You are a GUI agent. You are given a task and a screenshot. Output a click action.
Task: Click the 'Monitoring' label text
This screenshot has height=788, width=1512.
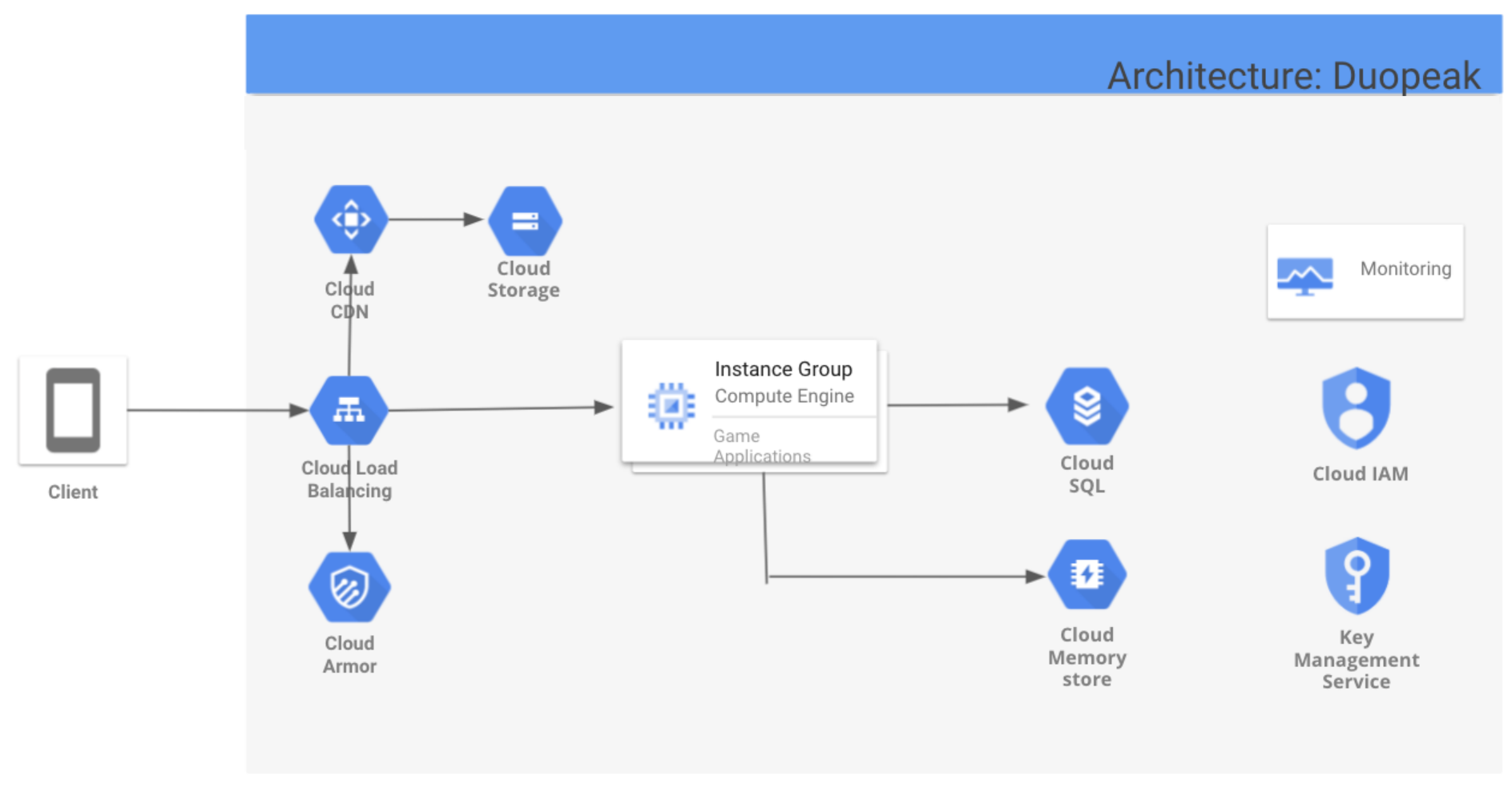coord(1406,269)
